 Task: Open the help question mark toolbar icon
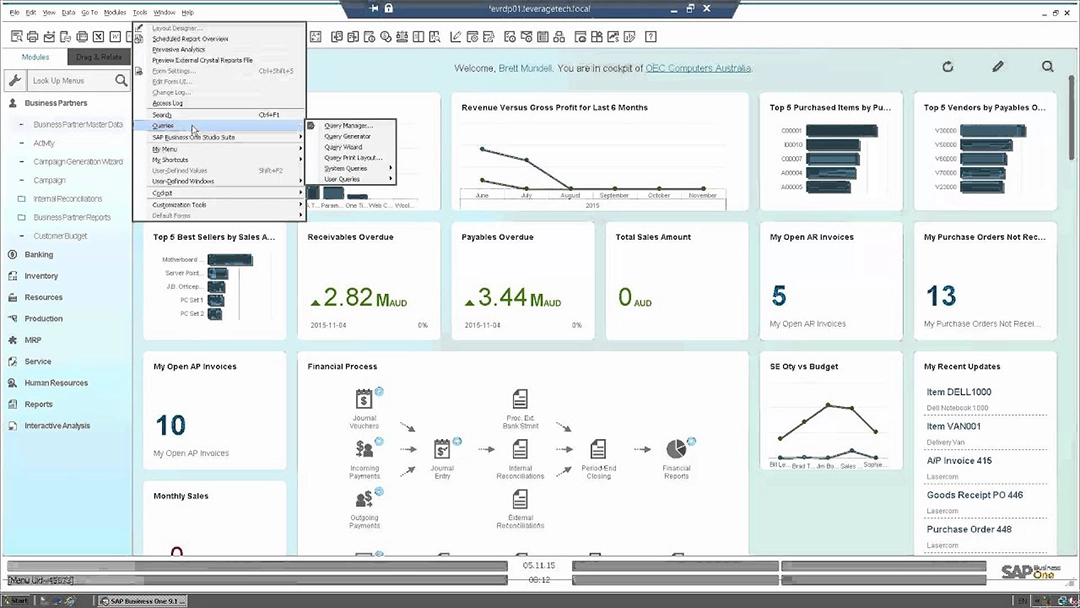click(651, 37)
